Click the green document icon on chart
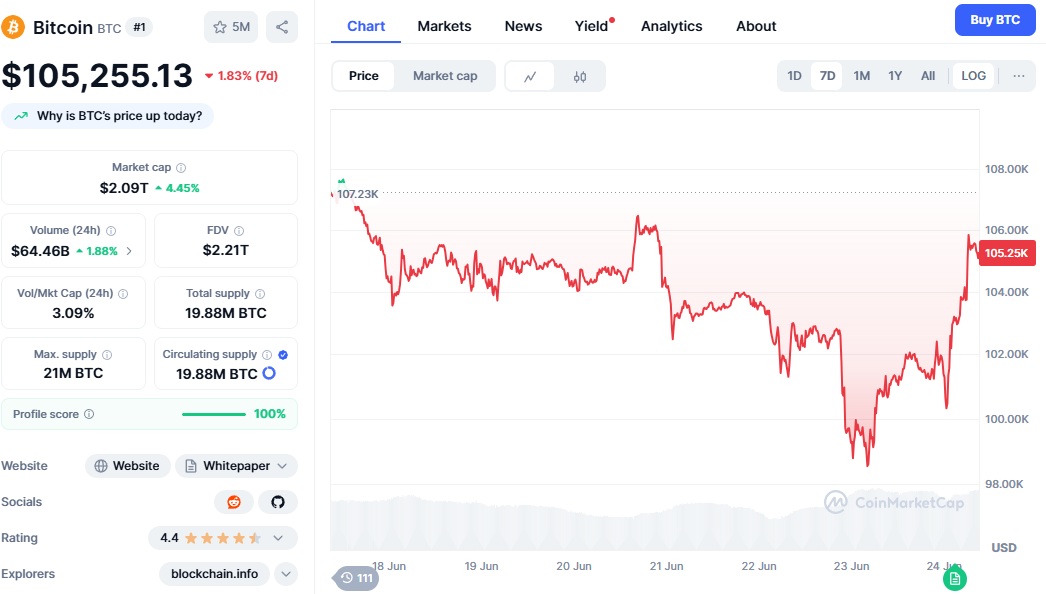 955,578
